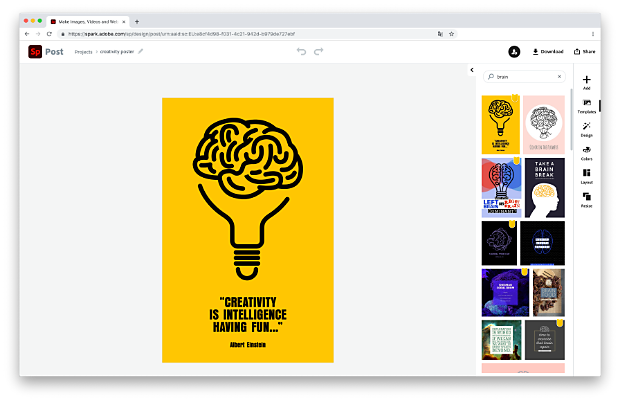This screenshot has width=620, height=402.
Task: Bookmark this page with the star icon
Action: click(452, 34)
